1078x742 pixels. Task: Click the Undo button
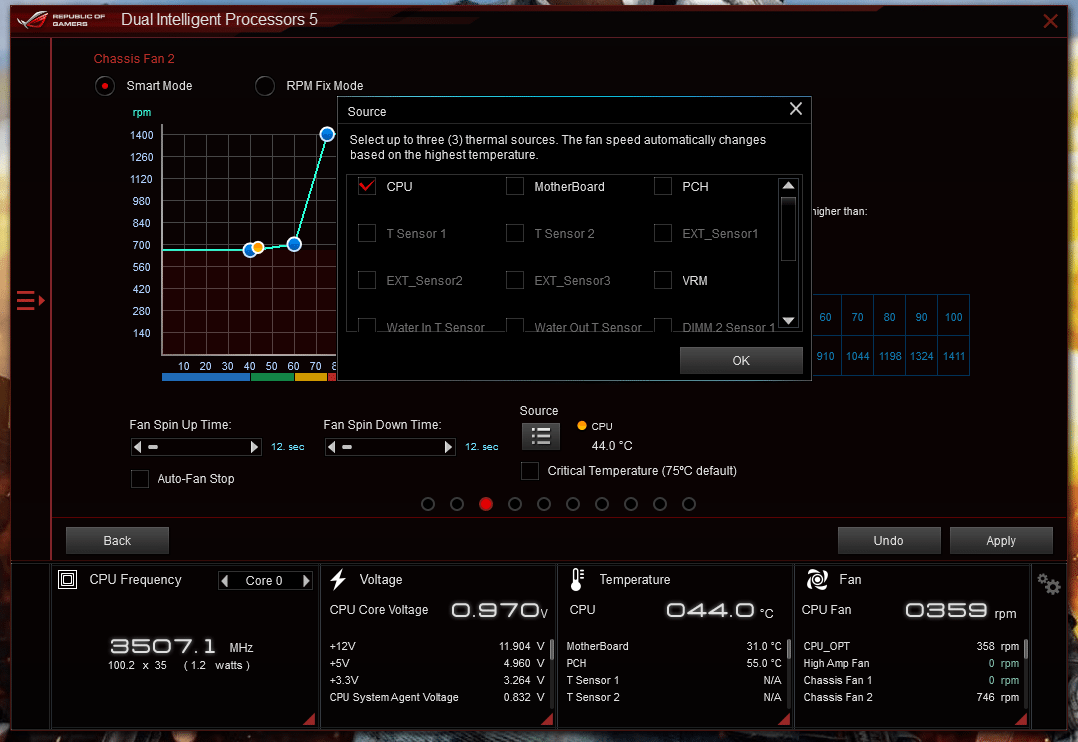pyautogui.click(x=888, y=541)
